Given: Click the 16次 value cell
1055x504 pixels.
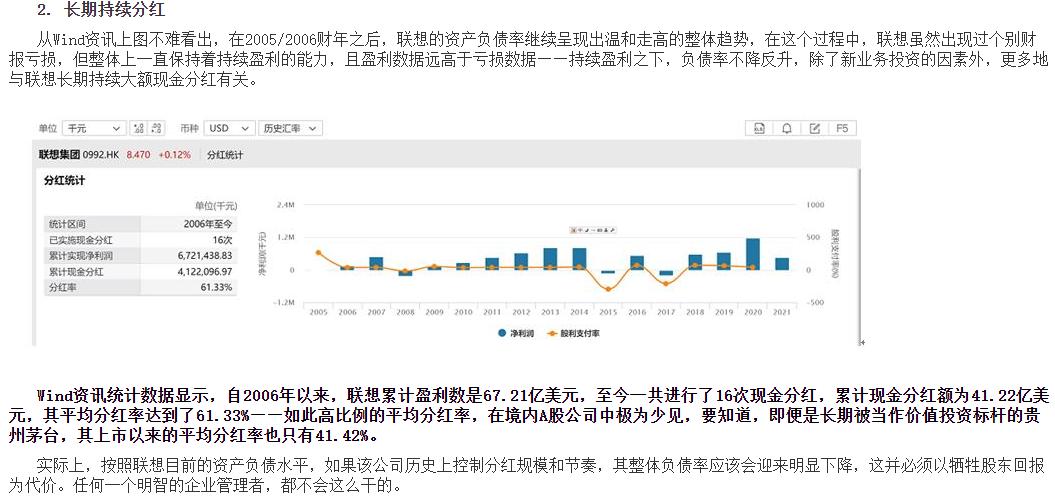Looking at the screenshot, I should pyautogui.click(x=189, y=240).
